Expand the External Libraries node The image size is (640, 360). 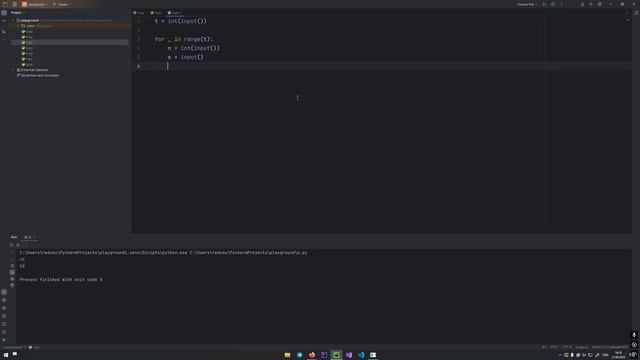[x=13, y=70]
